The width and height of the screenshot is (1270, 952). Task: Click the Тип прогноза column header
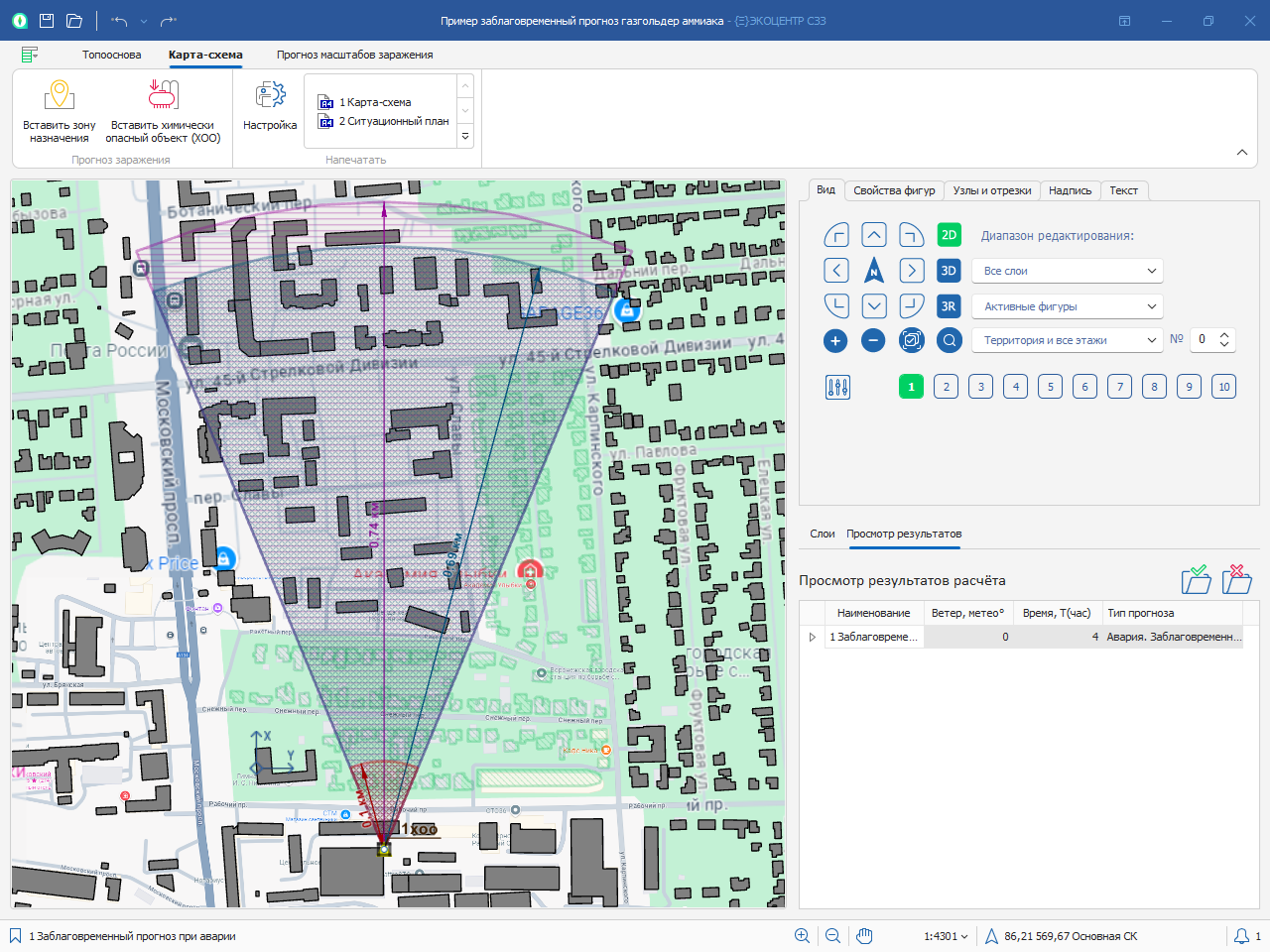(1172, 613)
